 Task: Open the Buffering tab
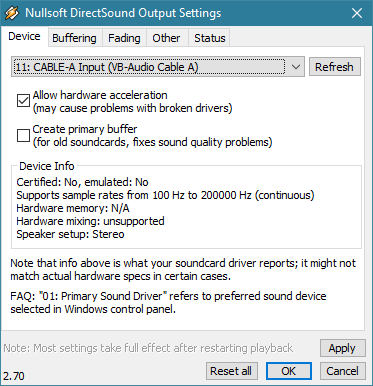tap(74, 38)
